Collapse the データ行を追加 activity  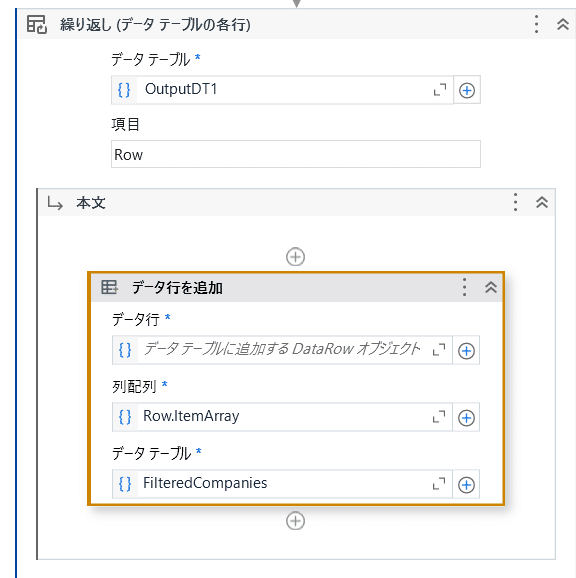point(491,287)
